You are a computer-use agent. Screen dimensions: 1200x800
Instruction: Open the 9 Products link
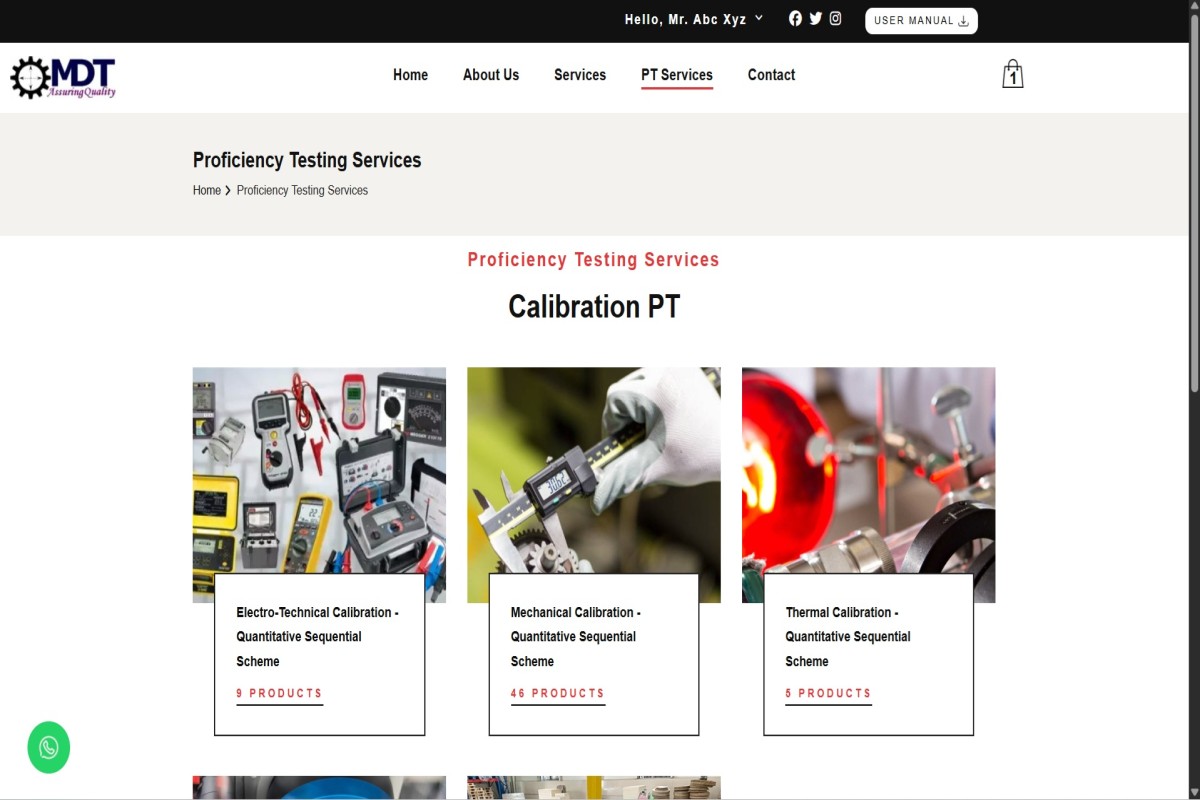[x=279, y=694]
